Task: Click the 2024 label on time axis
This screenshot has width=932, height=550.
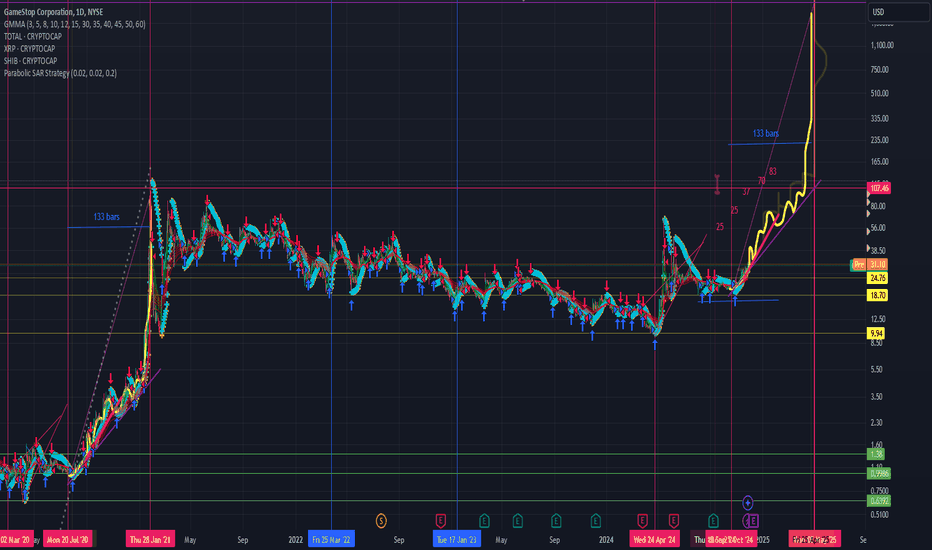Action: [606, 540]
